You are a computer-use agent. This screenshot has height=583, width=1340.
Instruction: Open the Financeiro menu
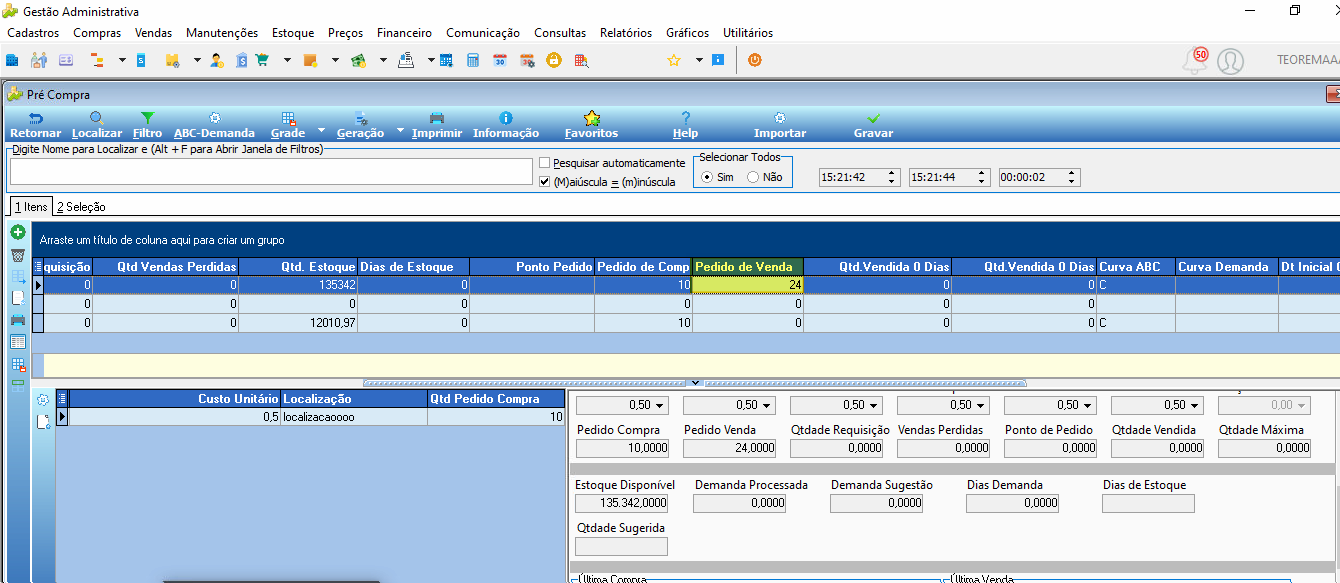(x=404, y=33)
